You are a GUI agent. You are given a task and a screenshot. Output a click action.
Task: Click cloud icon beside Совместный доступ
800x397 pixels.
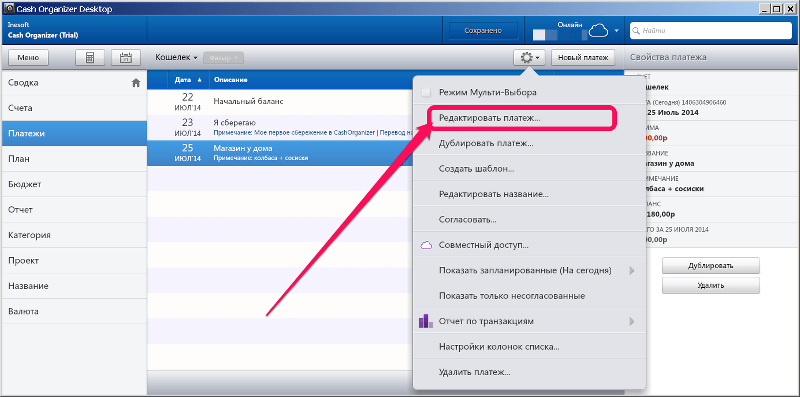tap(426, 245)
